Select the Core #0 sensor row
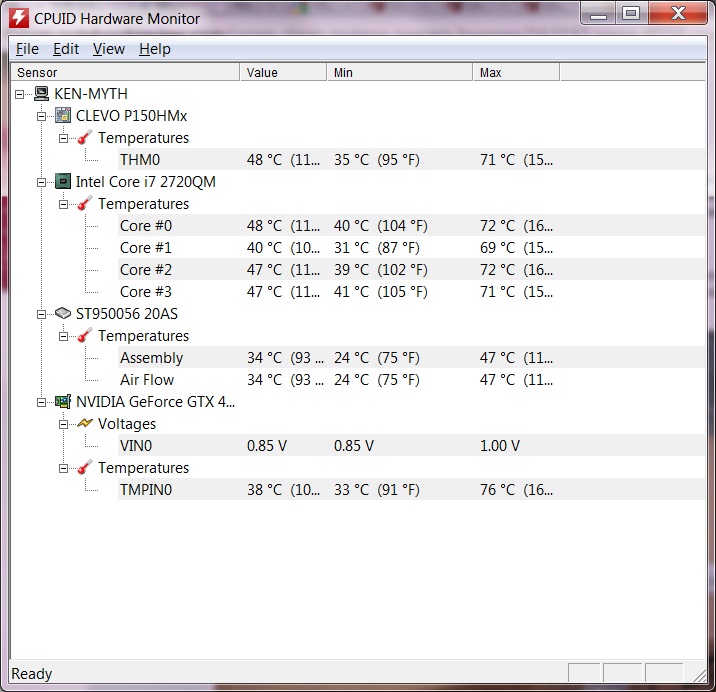 (411, 225)
